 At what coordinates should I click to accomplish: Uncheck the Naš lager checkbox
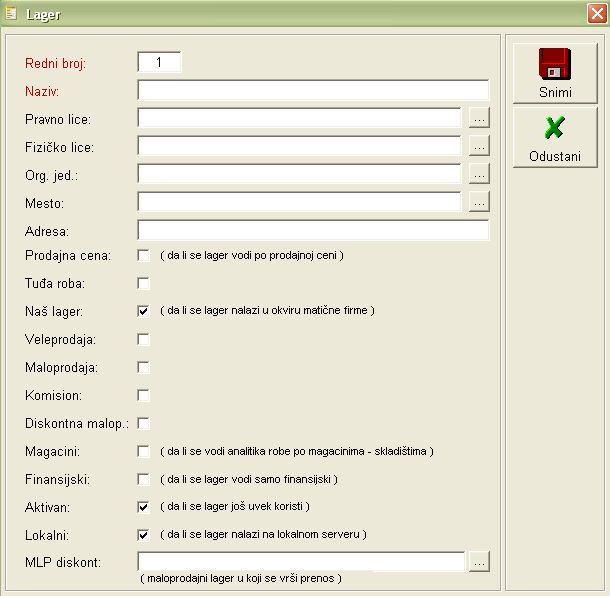click(x=143, y=311)
